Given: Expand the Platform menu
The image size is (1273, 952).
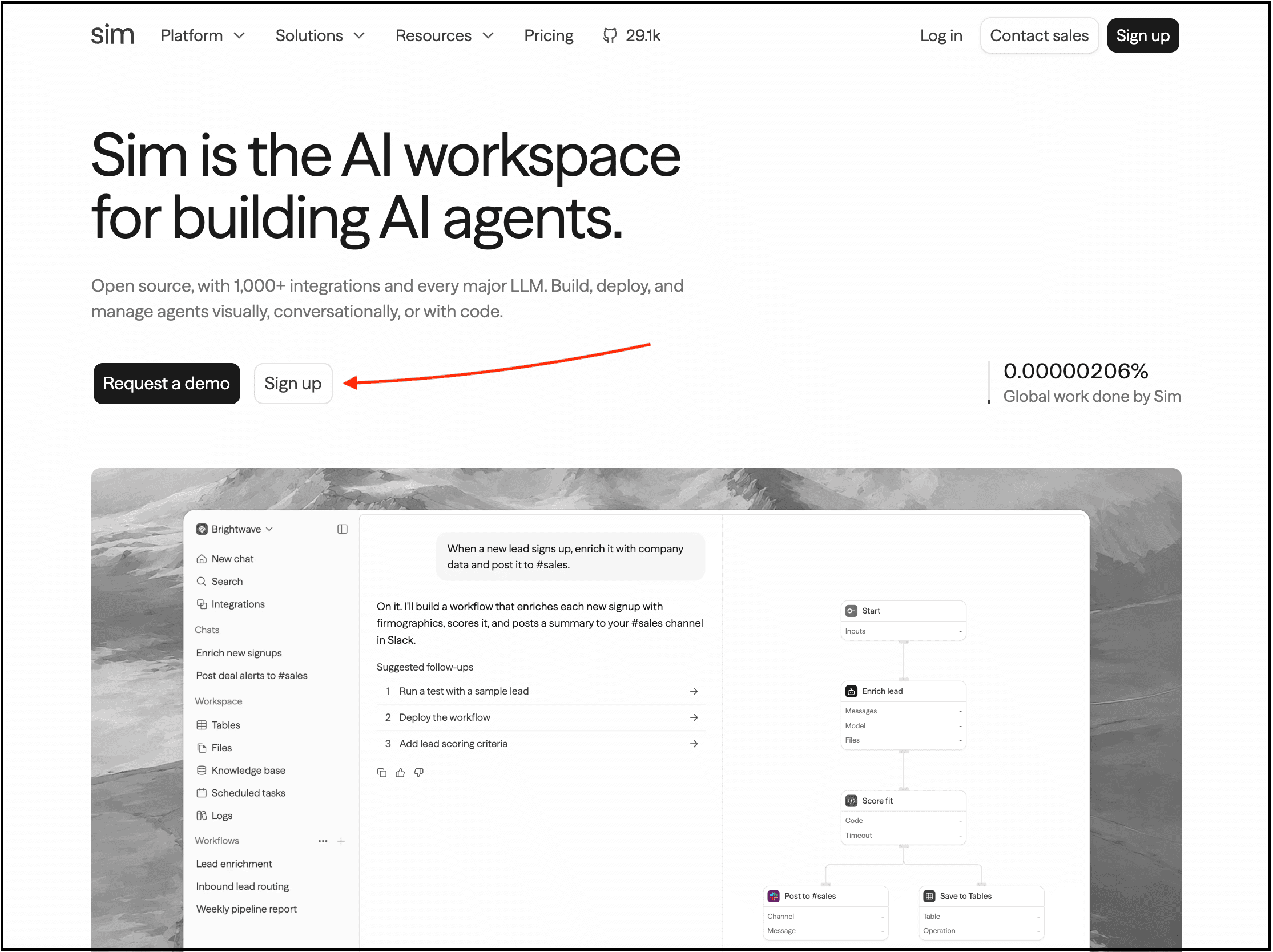Looking at the screenshot, I should 203,35.
